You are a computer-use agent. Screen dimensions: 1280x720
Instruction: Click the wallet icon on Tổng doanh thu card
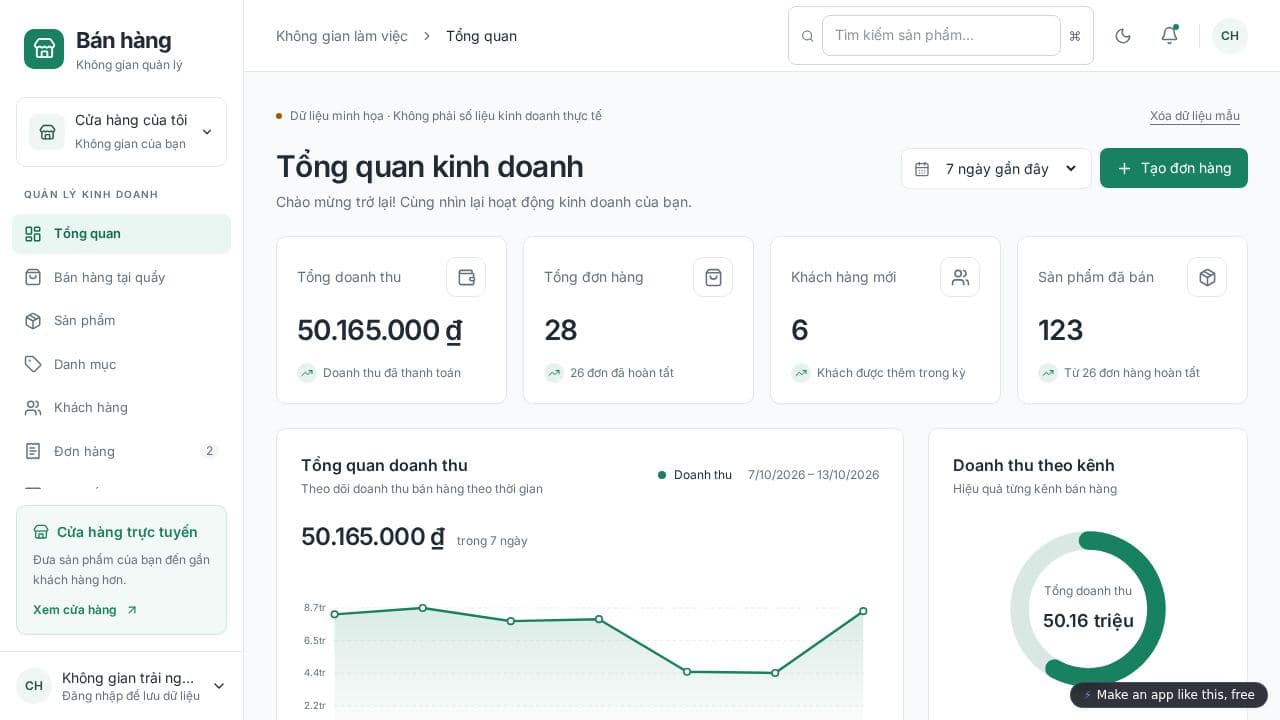(x=466, y=277)
